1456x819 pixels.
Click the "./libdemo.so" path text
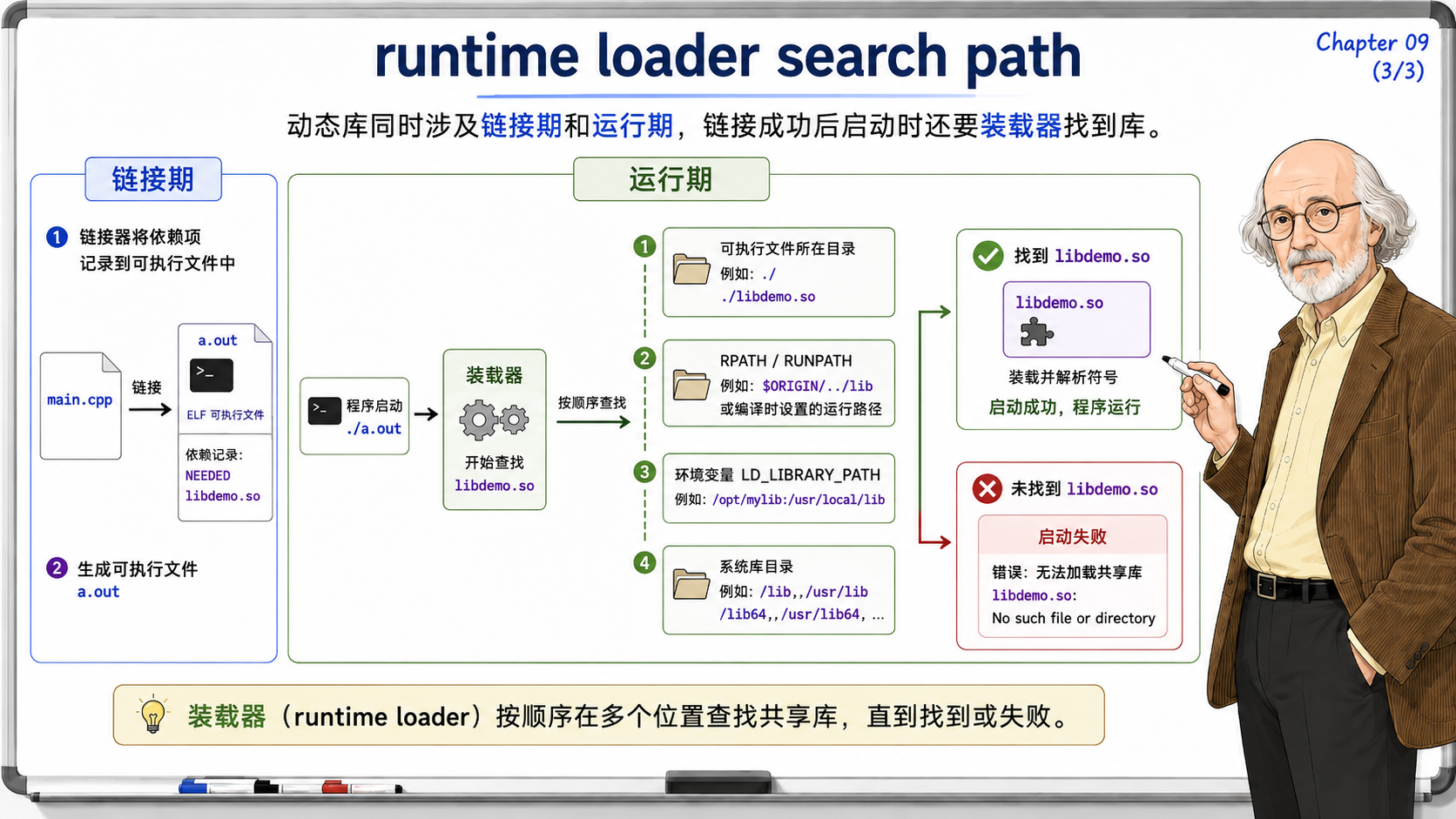click(768, 297)
